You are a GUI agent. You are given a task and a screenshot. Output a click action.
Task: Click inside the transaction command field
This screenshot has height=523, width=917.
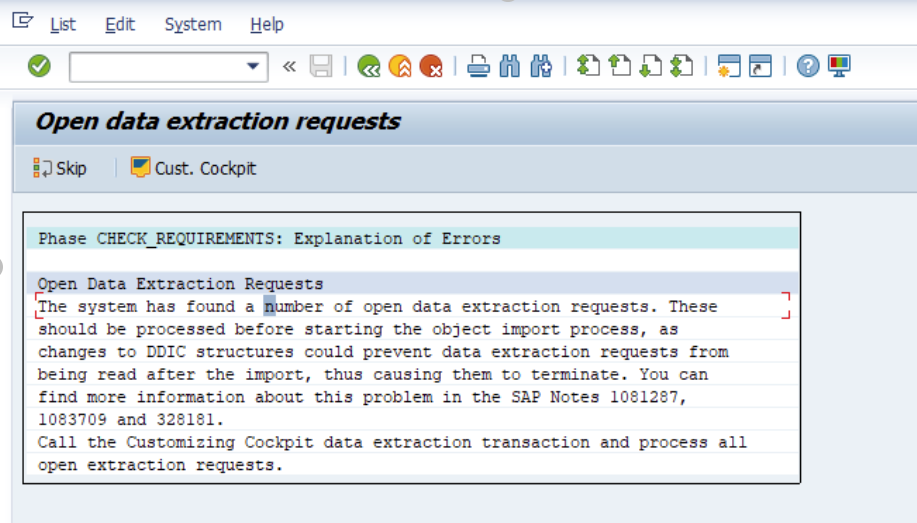tap(155, 67)
